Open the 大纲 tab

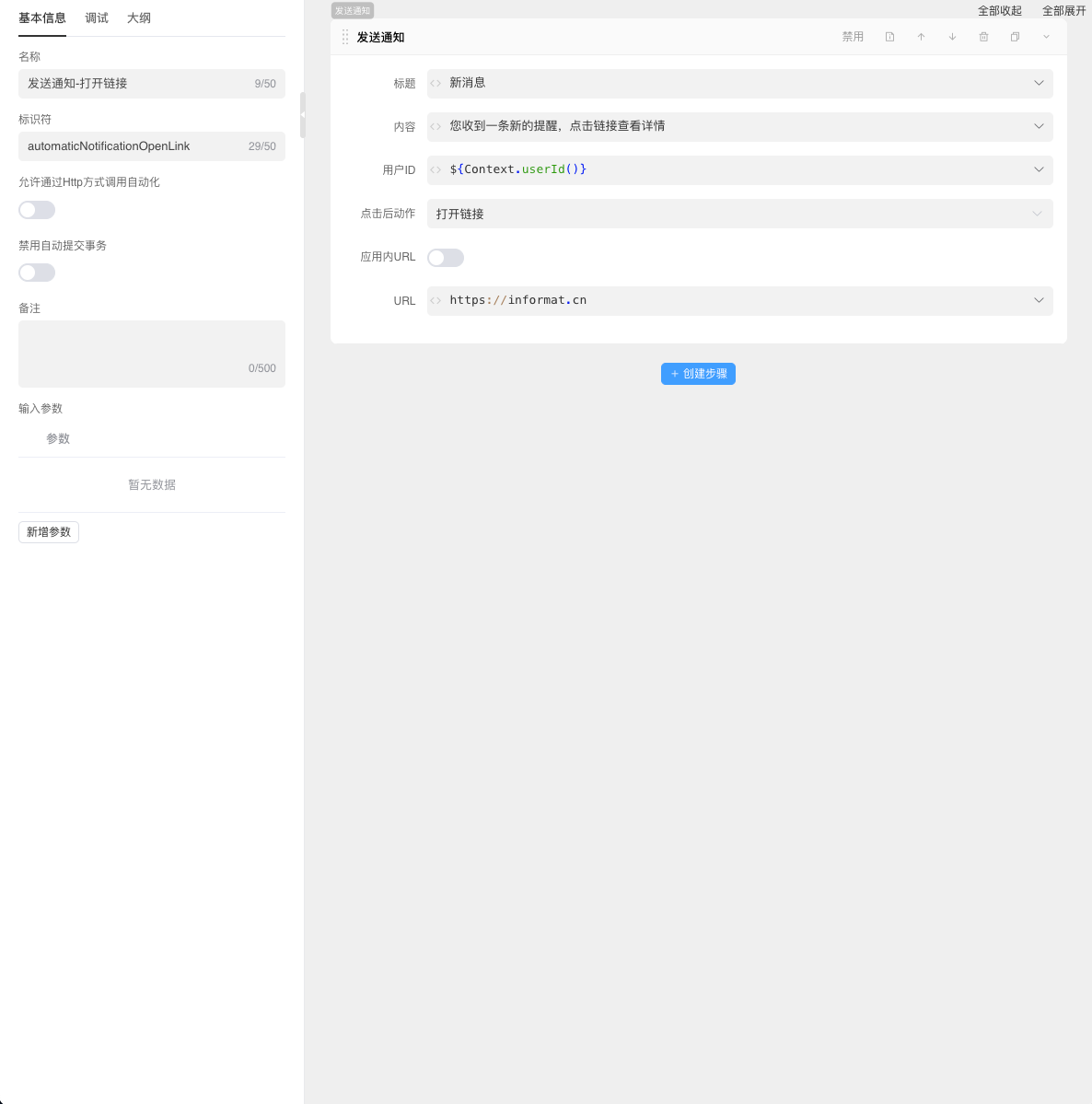pyautogui.click(x=139, y=17)
